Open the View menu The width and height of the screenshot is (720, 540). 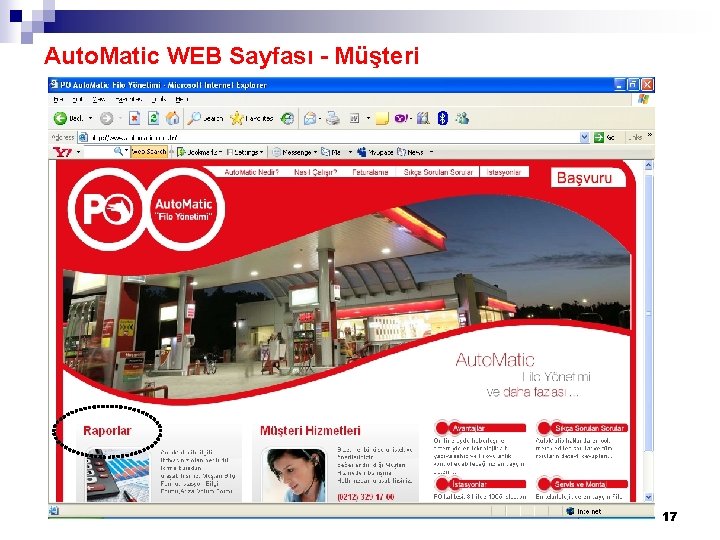98,99
